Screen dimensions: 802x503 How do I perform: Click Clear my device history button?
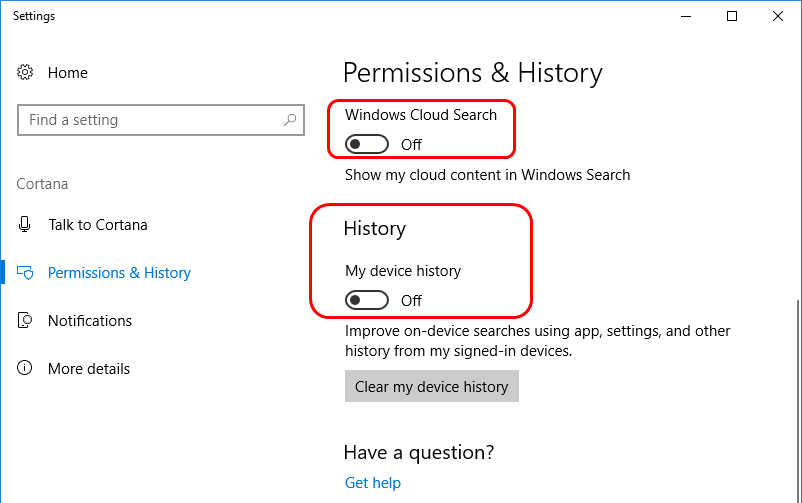tap(432, 386)
